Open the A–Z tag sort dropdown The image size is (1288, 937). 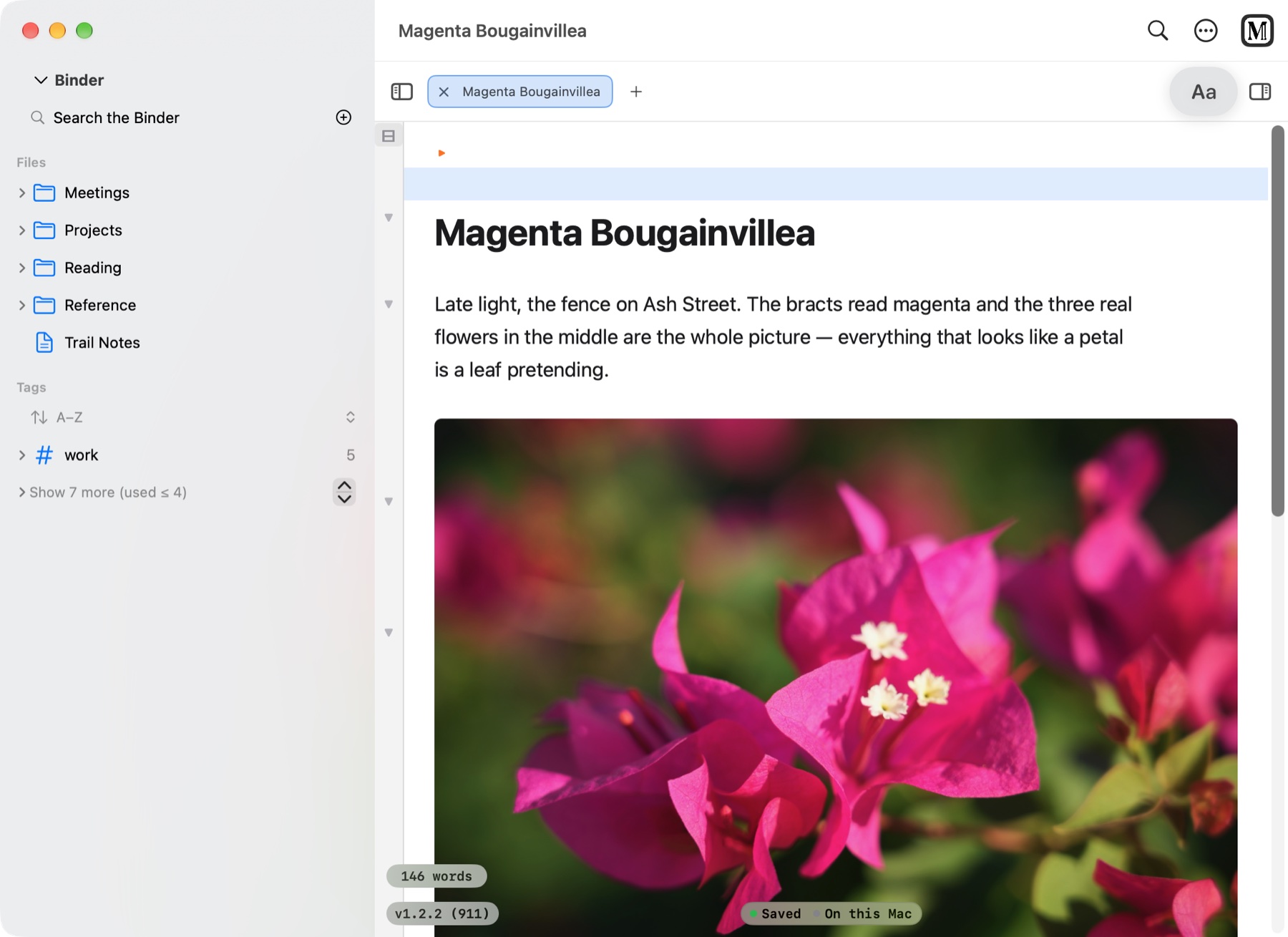(x=192, y=417)
